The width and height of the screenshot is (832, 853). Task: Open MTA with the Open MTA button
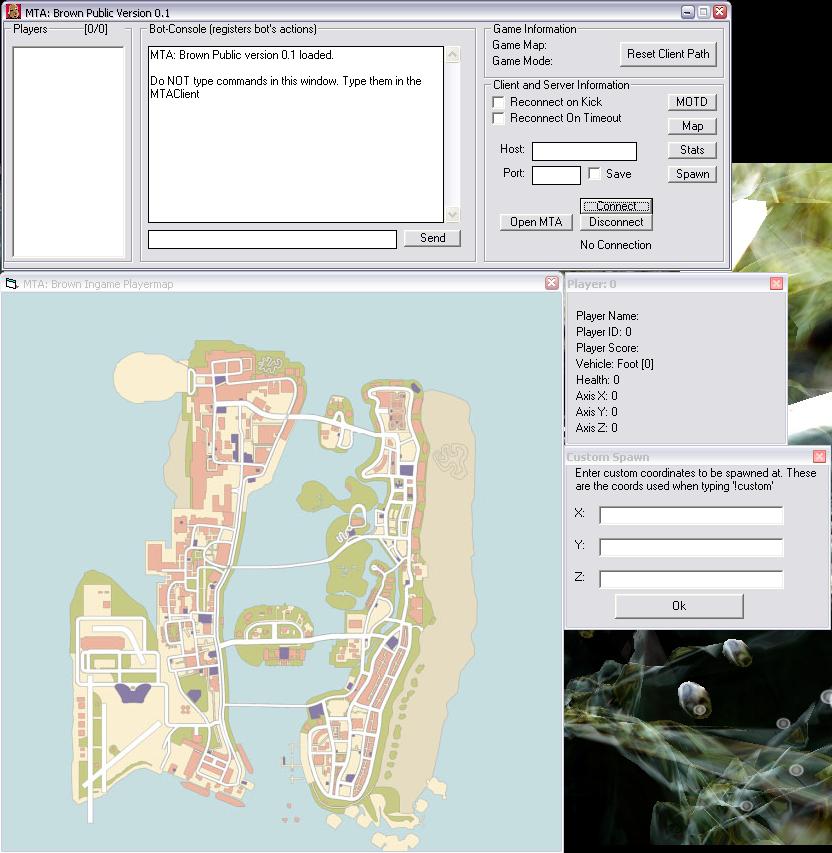(x=536, y=222)
